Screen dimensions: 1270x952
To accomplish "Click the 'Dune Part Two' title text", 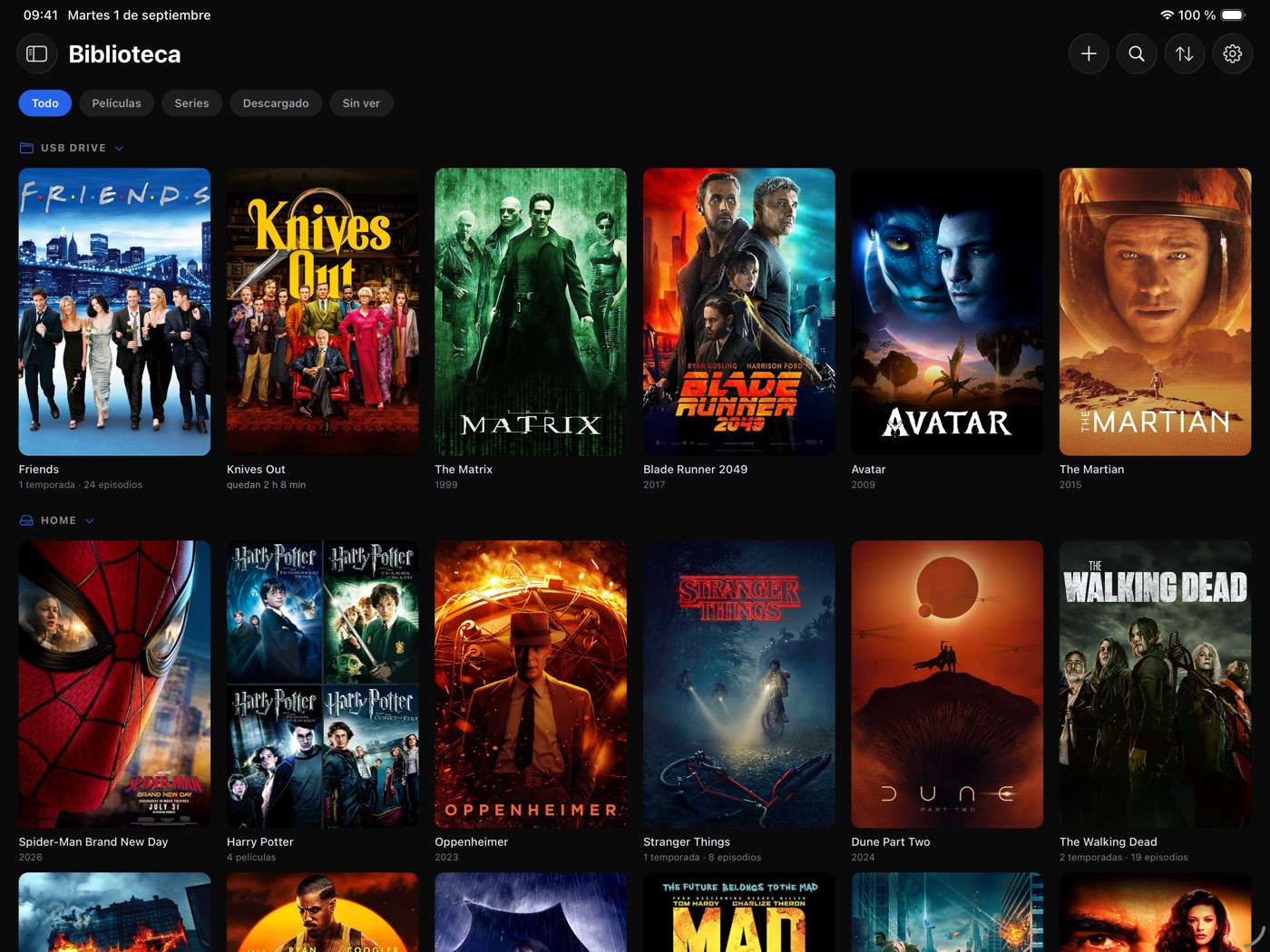I will coord(891,842).
